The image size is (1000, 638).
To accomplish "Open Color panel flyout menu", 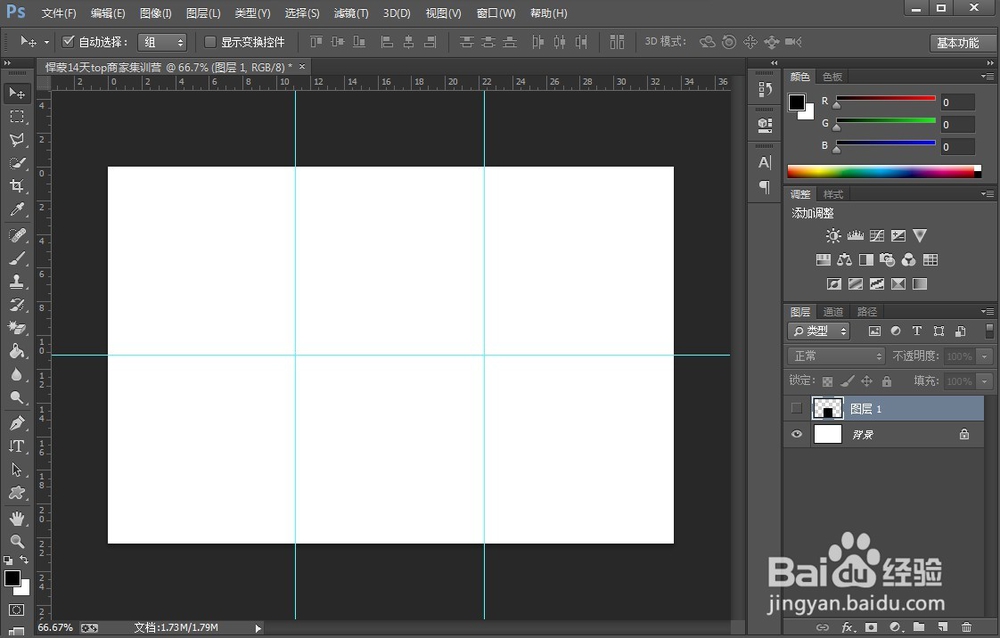I will [x=987, y=76].
